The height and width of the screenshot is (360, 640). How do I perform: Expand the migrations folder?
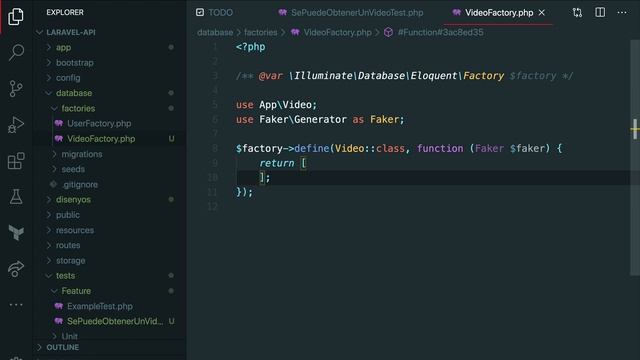click(x=82, y=154)
